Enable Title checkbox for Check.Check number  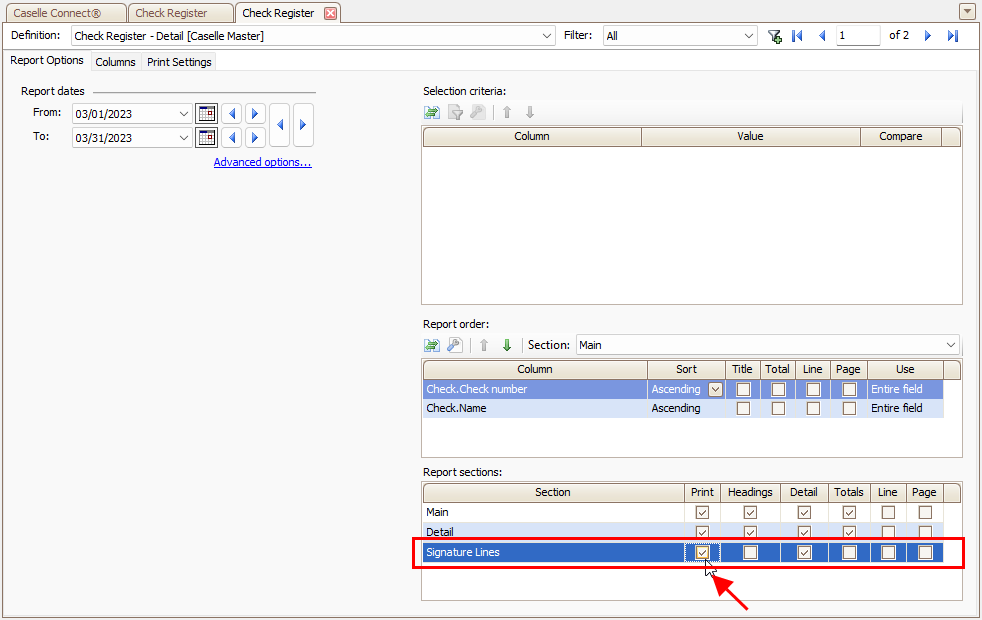click(x=743, y=389)
